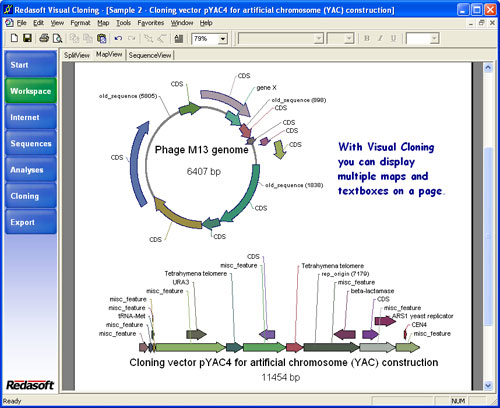
Task: Click the vertical scrollbar down arrow
Action: click(488, 385)
